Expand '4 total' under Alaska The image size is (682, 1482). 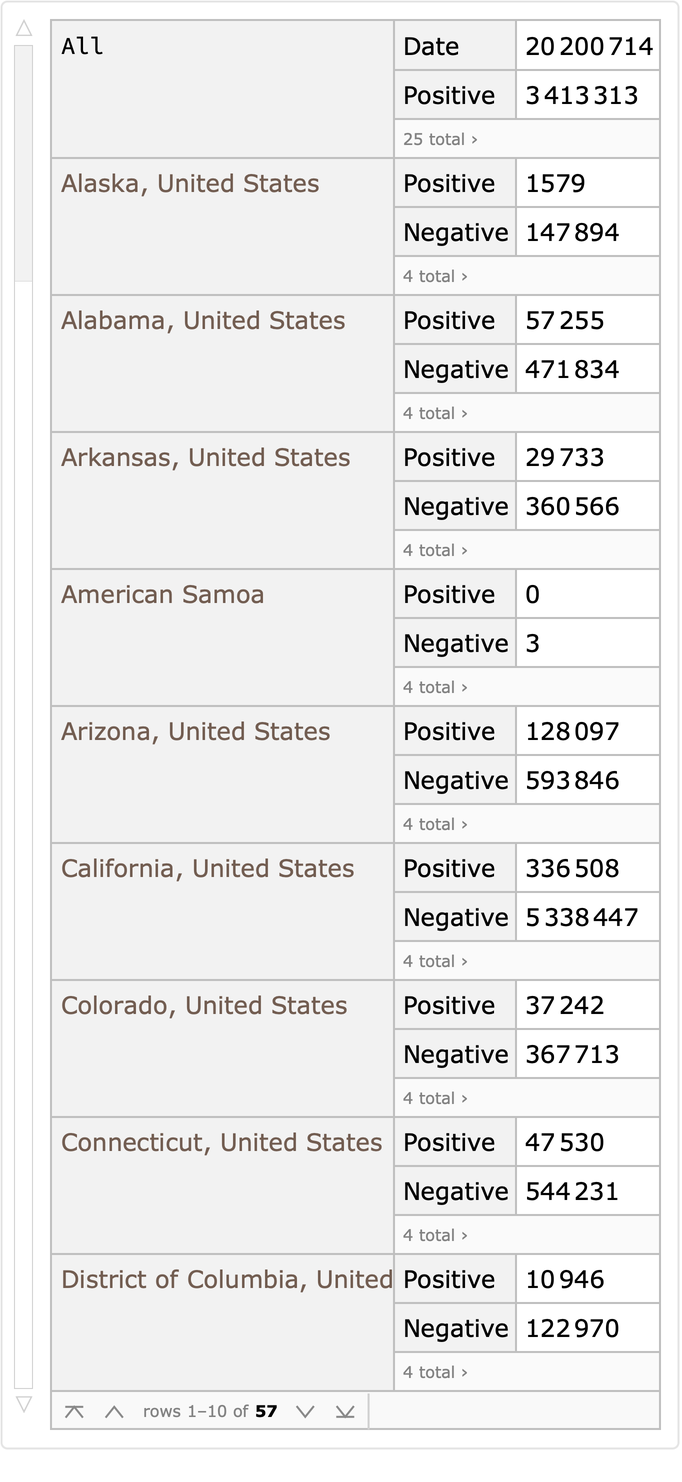point(435,276)
